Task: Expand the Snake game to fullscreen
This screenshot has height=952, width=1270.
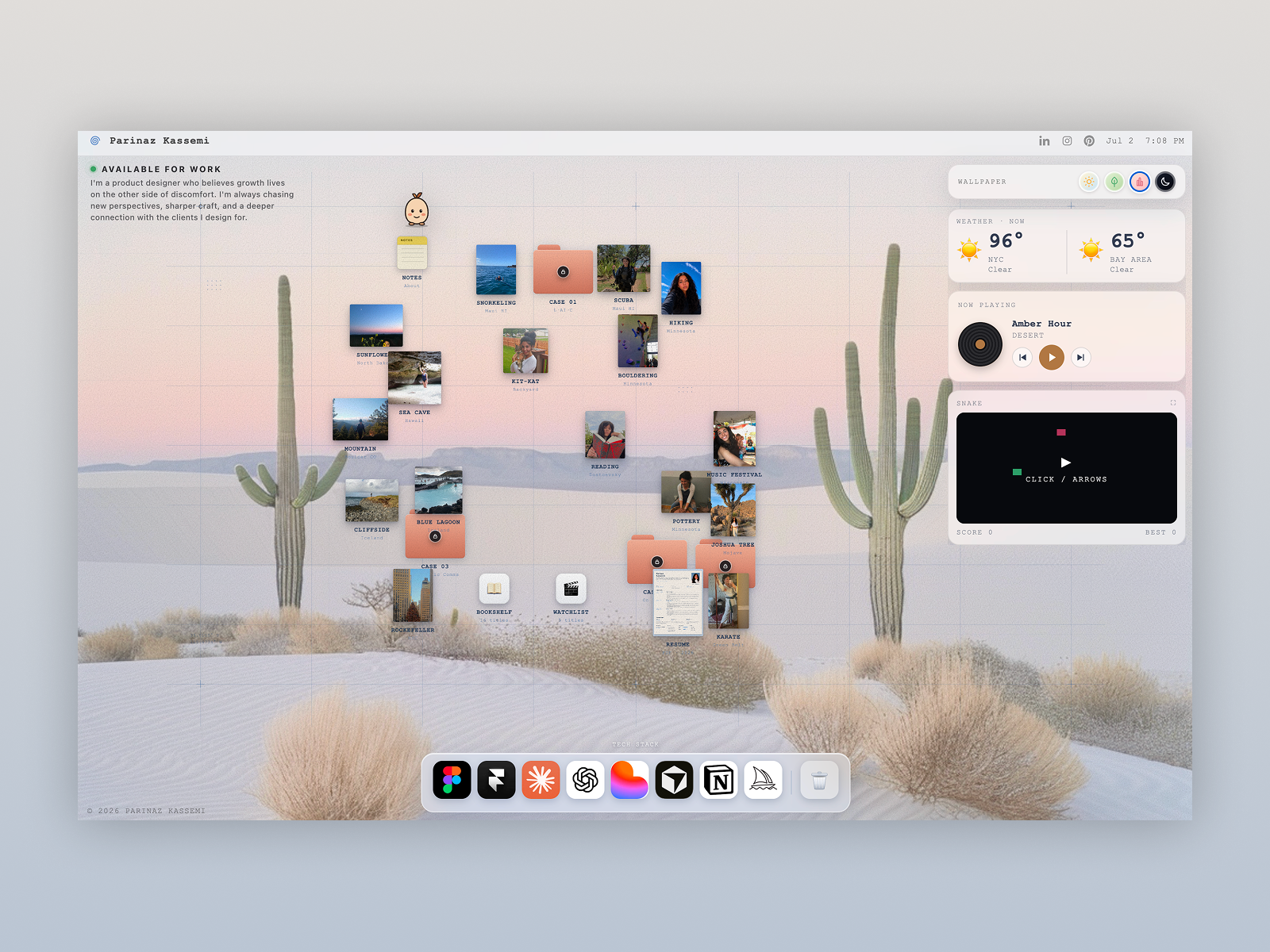Action: pyautogui.click(x=1172, y=403)
